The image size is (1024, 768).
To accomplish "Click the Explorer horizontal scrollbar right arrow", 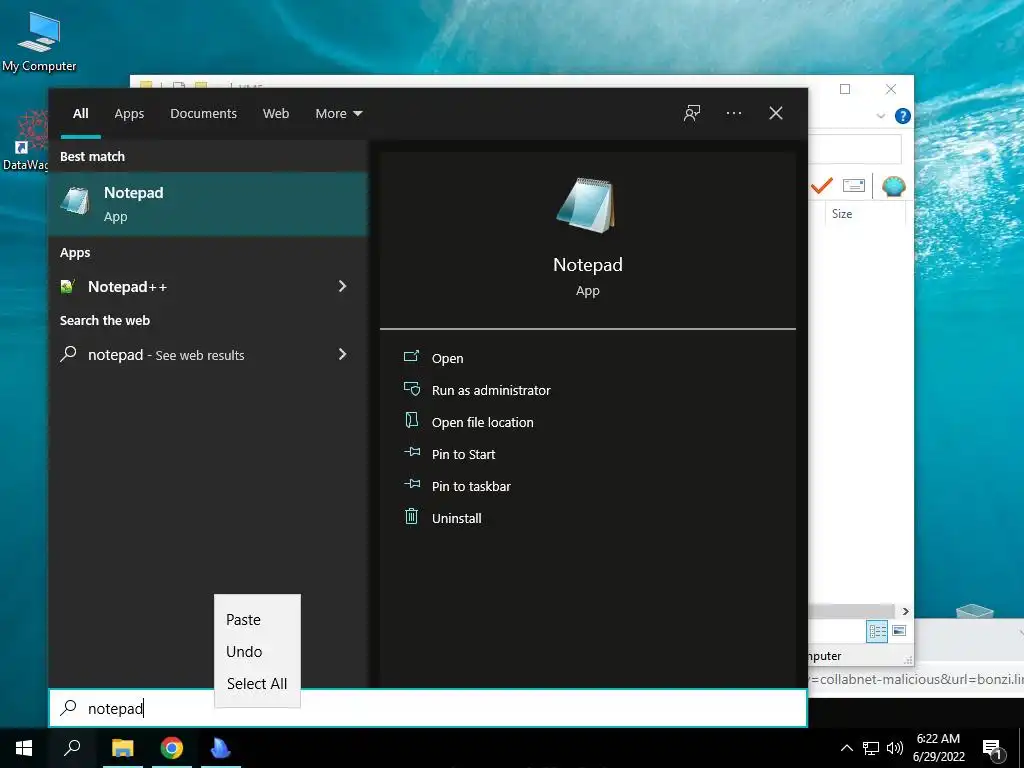I will click(x=905, y=611).
